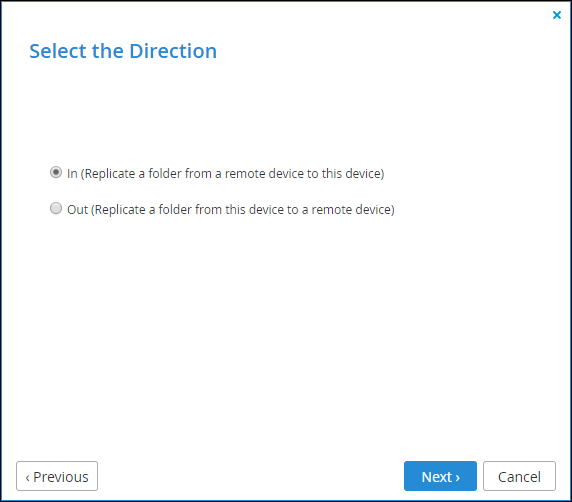Screen dimensions: 572x502
Task: Go back with the Previous button
Action: tap(57, 476)
